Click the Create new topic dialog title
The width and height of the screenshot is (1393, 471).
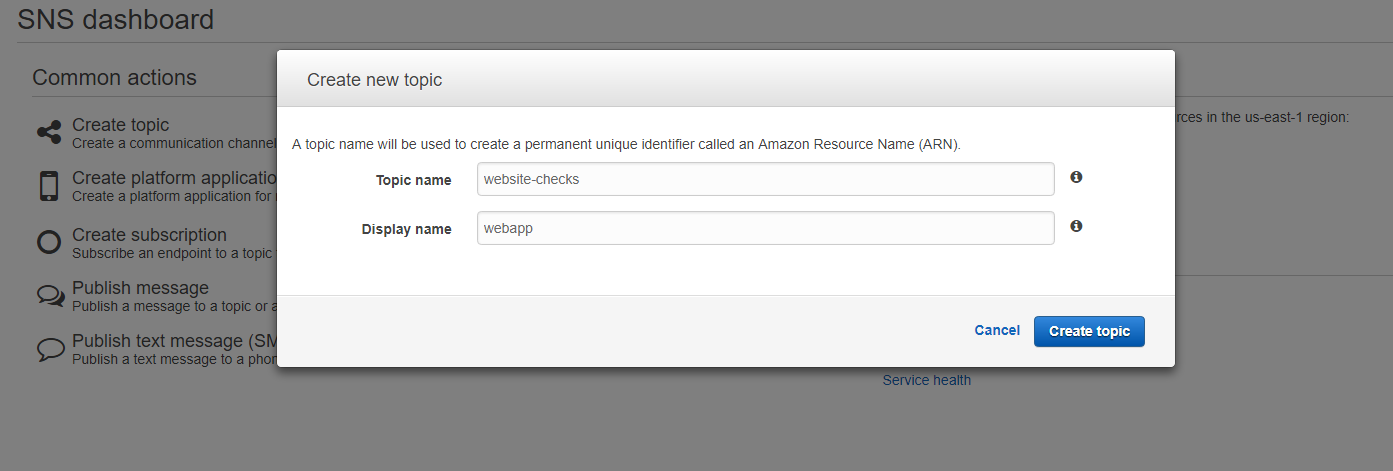(x=374, y=80)
